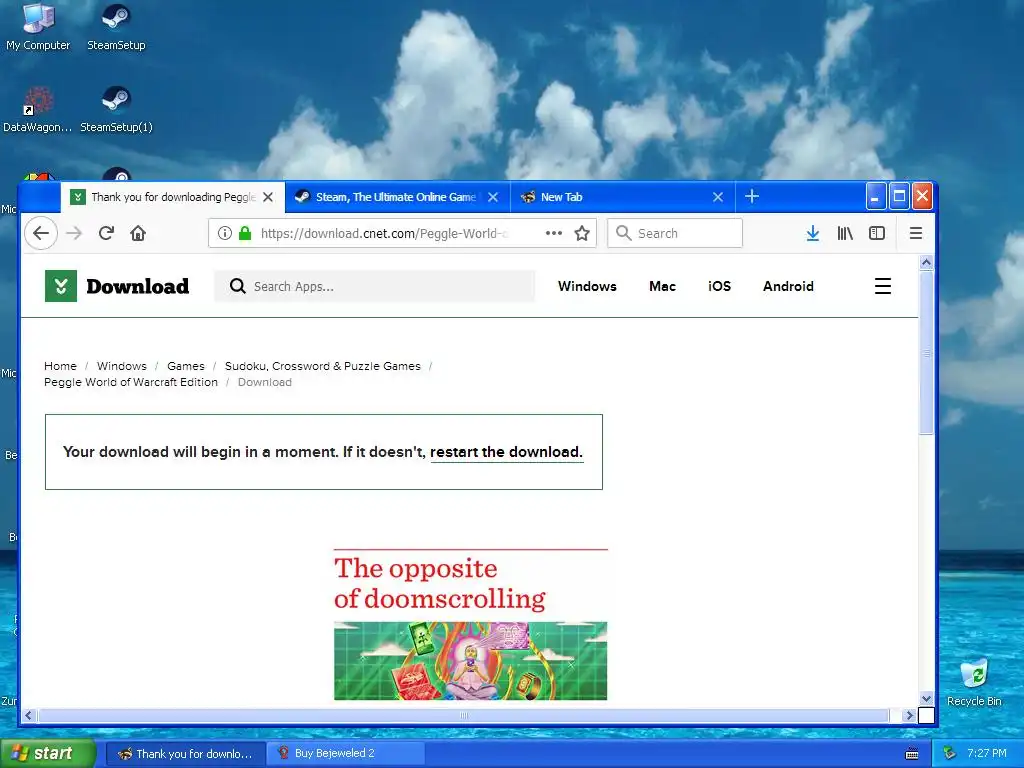The width and height of the screenshot is (1024, 768).
Task: Go back with the browser back arrow
Action: point(40,233)
